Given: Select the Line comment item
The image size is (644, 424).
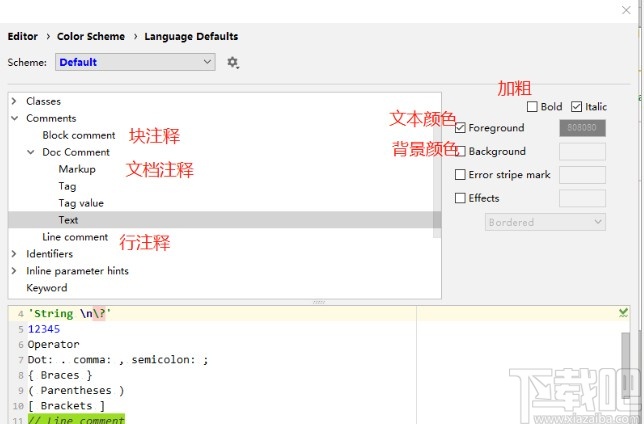Looking at the screenshot, I should [x=75, y=237].
